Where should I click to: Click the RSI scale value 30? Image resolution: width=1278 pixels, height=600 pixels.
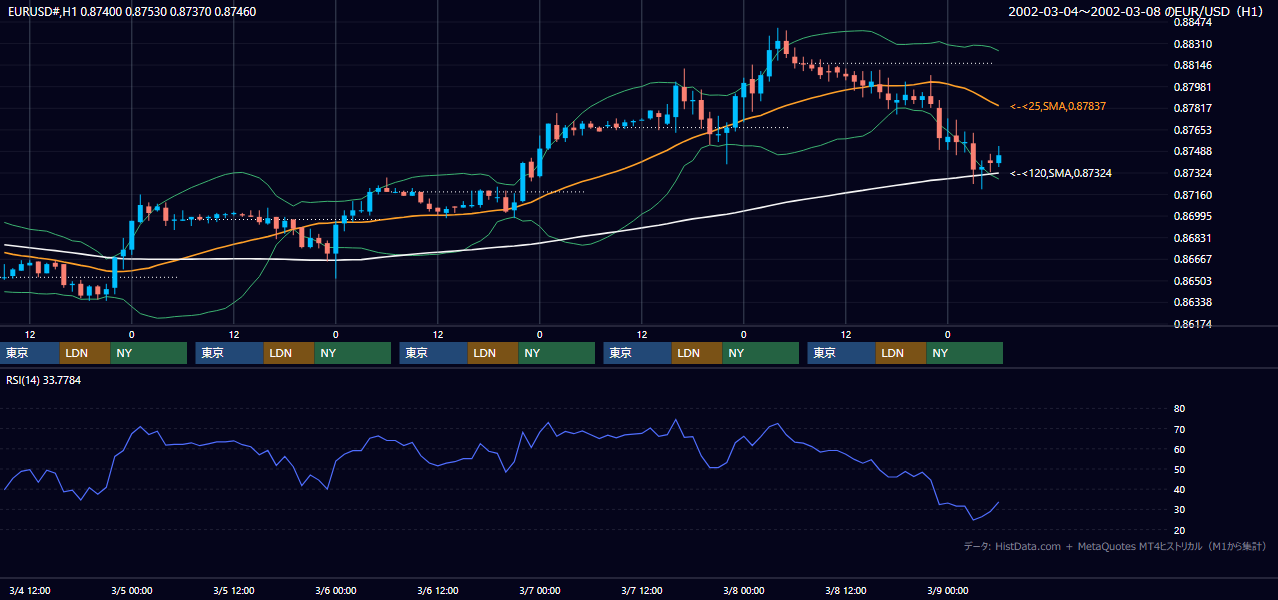(1179, 510)
